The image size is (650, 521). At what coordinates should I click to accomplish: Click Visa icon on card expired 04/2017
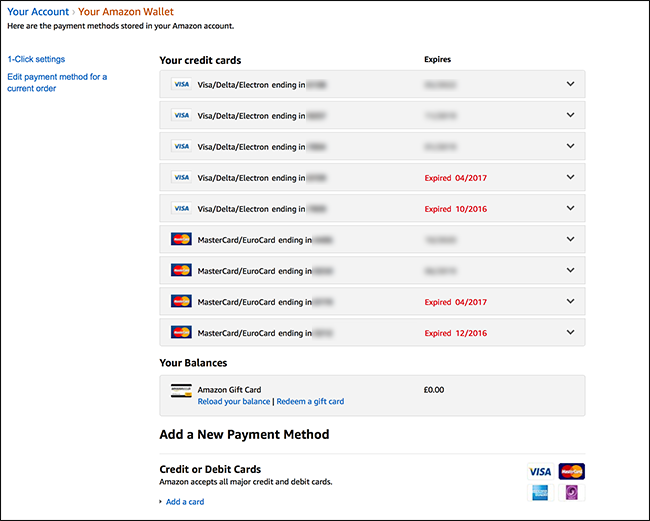point(181,178)
